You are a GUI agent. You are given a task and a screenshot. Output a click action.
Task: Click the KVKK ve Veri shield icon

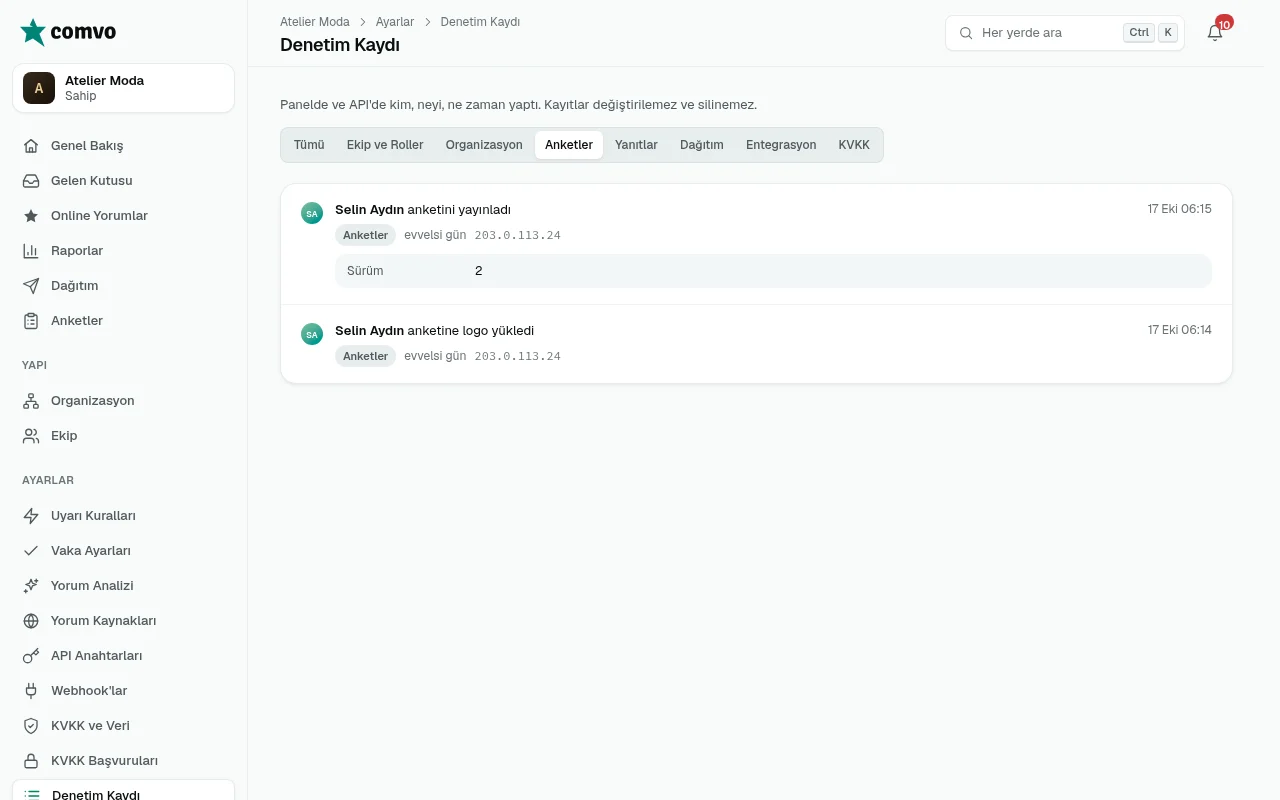point(31,726)
